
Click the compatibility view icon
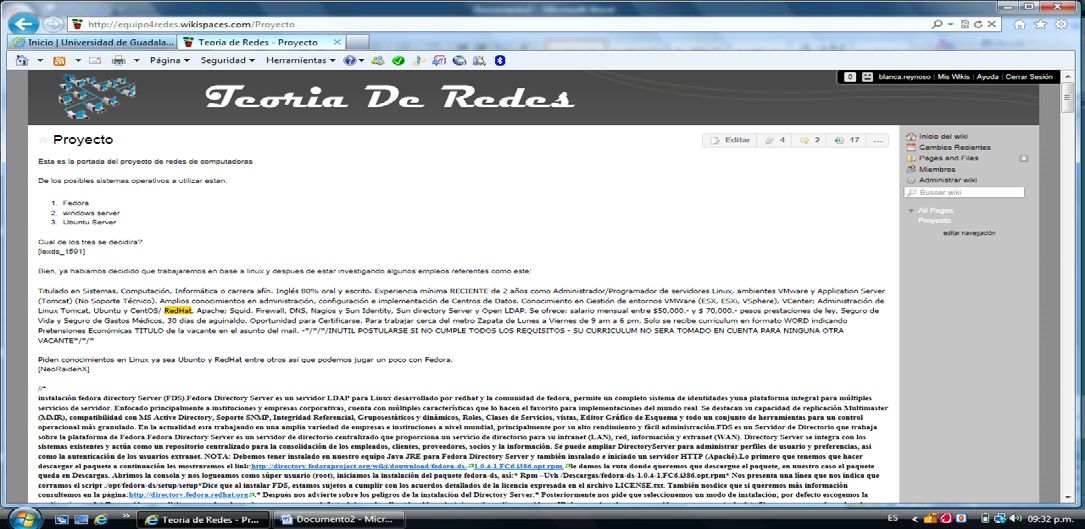(x=963, y=24)
